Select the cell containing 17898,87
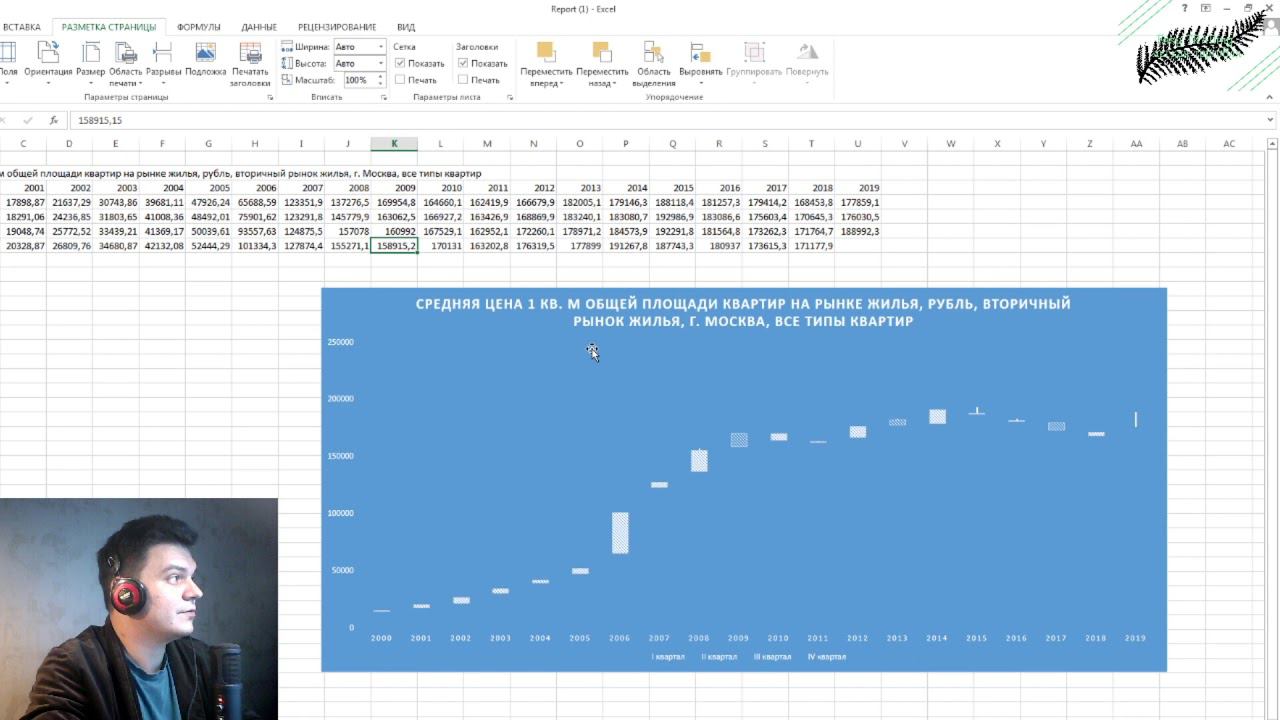The height and width of the screenshot is (720, 1280). pos(23,202)
